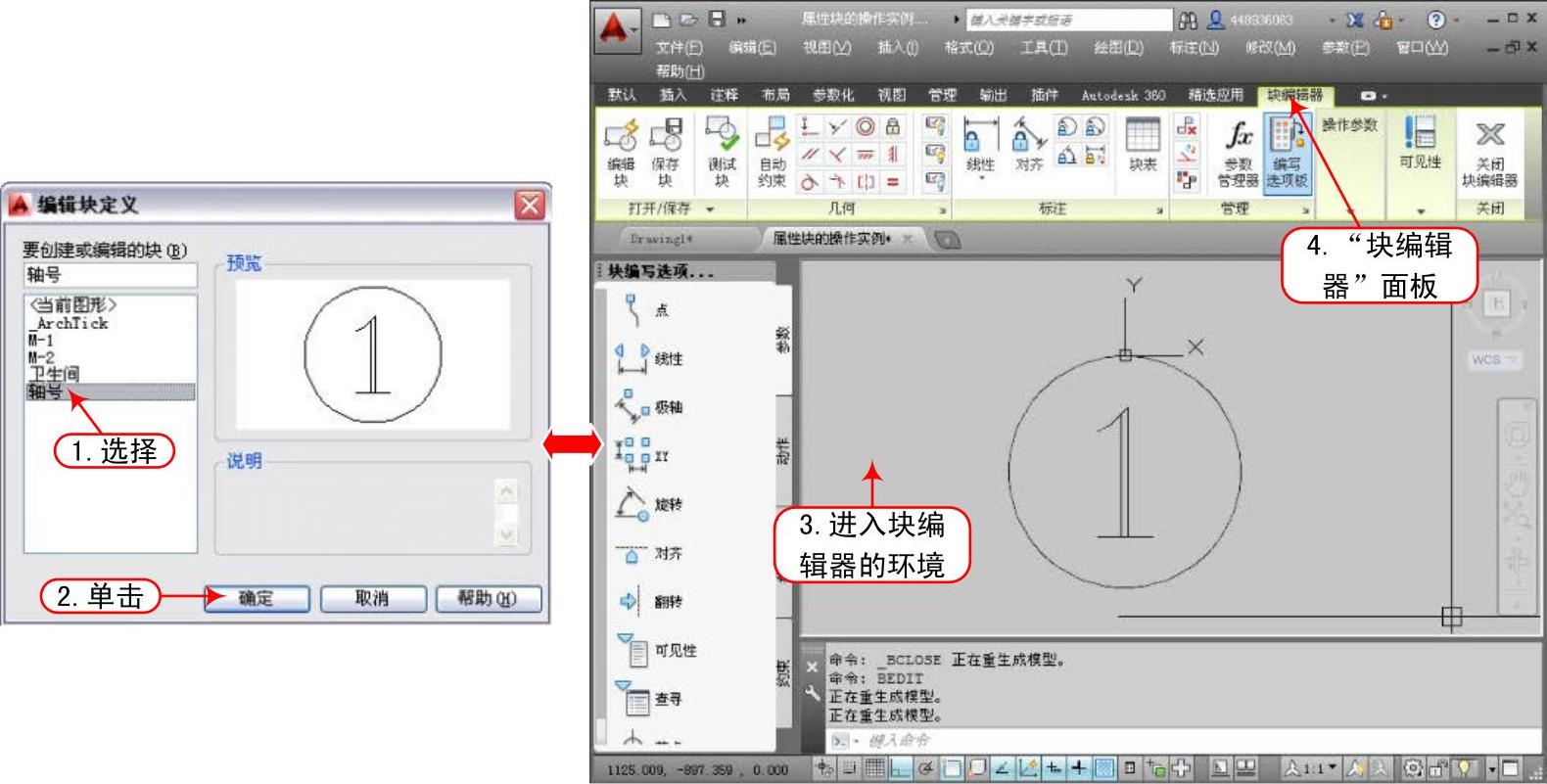The width and height of the screenshot is (1547, 784).
Task: Open the 块表 (Block Table) tool
Action: [1143, 145]
